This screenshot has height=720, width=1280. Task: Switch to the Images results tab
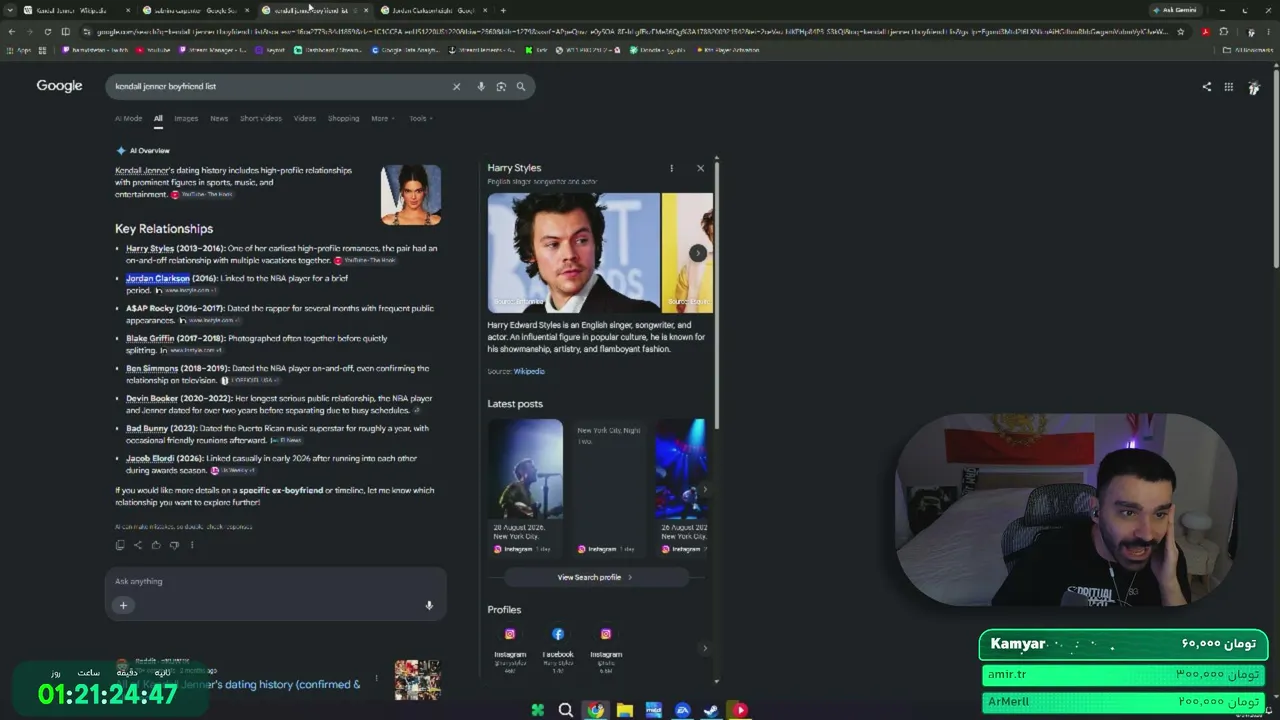[186, 118]
